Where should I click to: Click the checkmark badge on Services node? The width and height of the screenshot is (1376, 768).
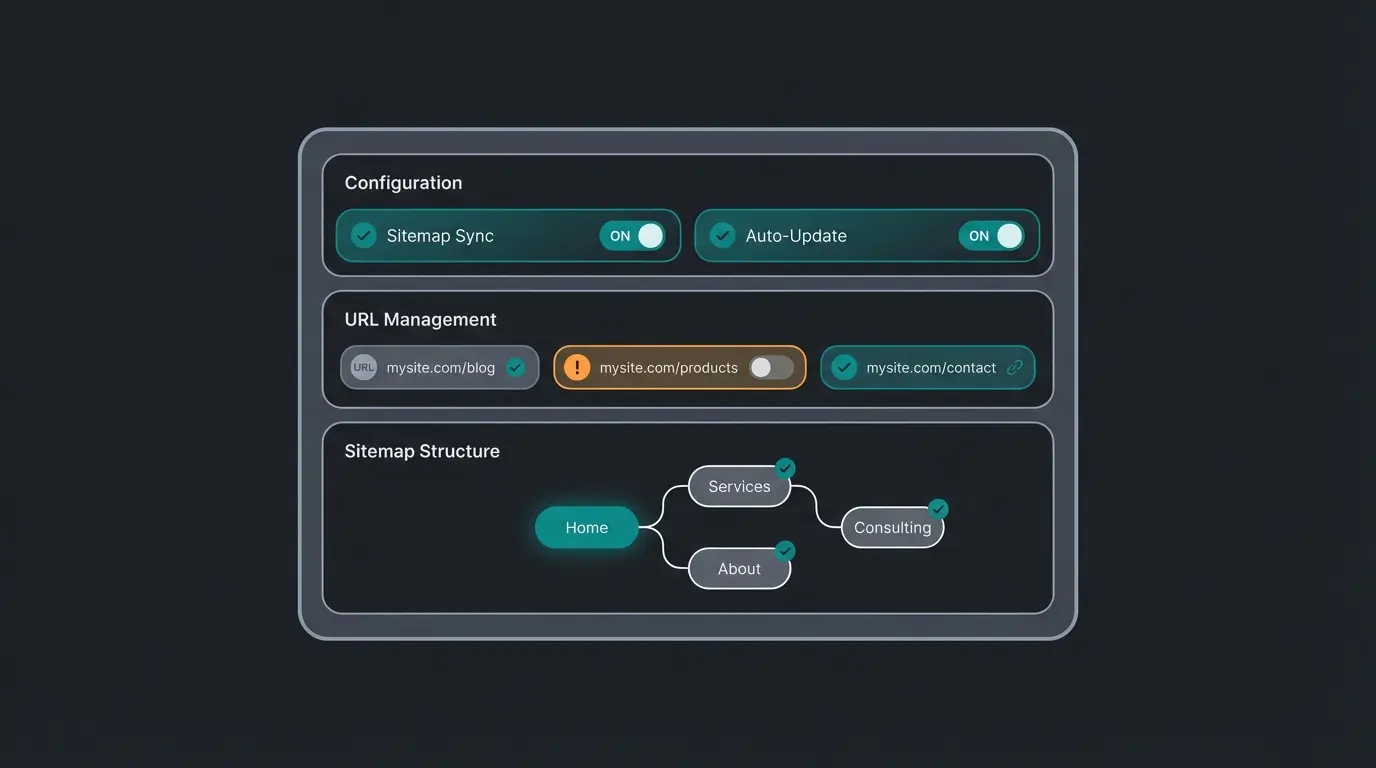pos(785,468)
